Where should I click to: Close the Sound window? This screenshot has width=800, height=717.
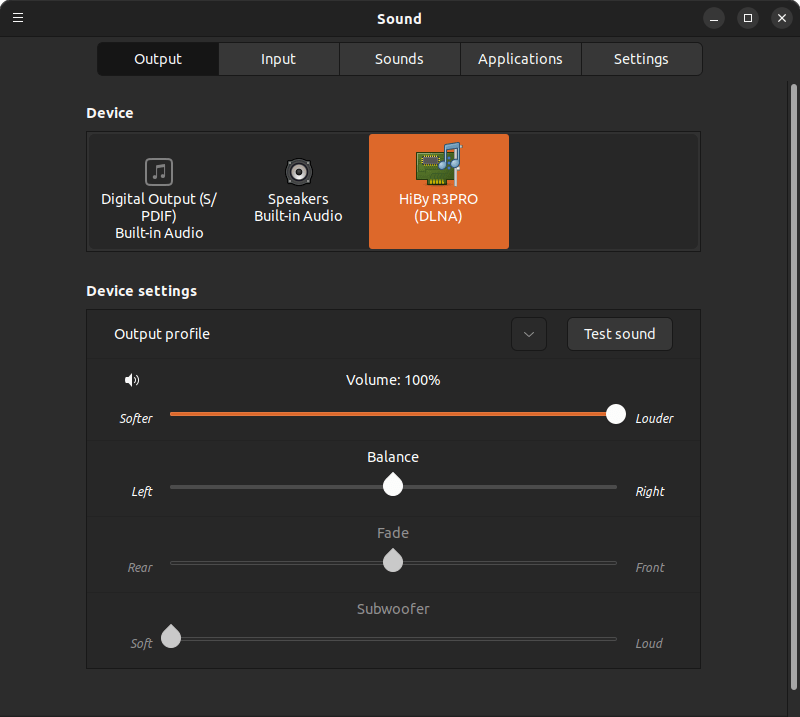pyautogui.click(x=781, y=18)
